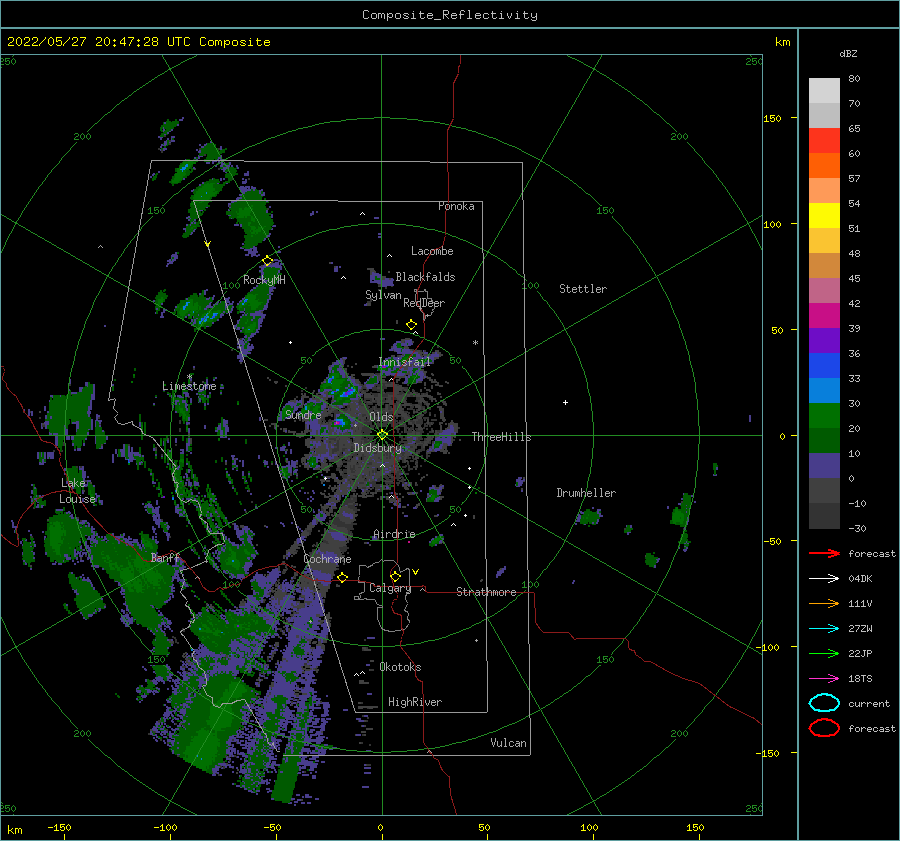Click the magenta 18TS arrow icon

pyautogui.click(x=824, y=679)
